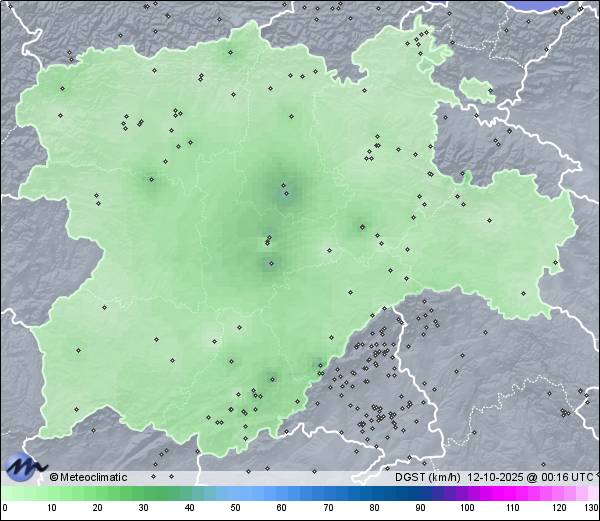
Task: Pick the light pink swatch above 120
Action: (x=559, y=493)
